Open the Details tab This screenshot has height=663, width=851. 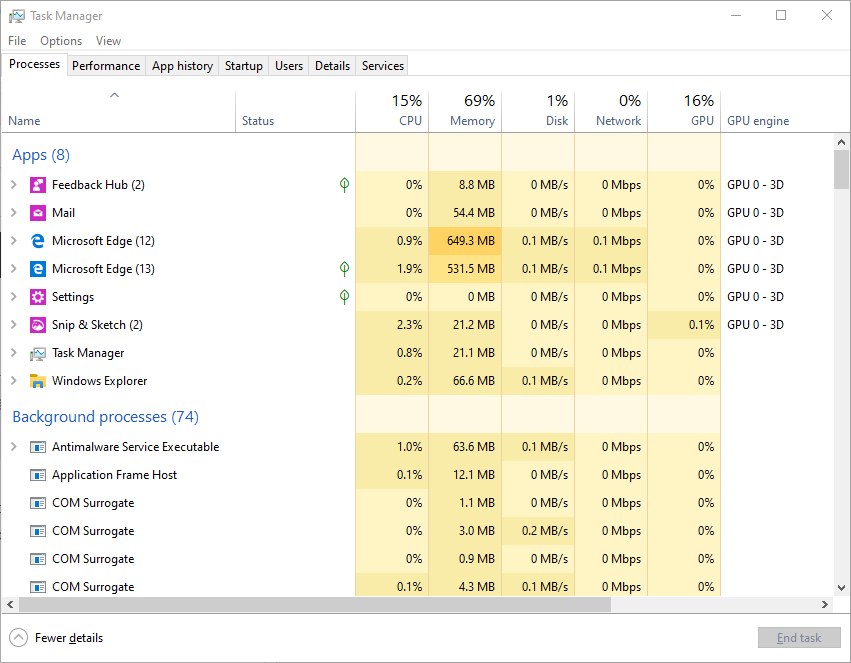click(332, 66)
